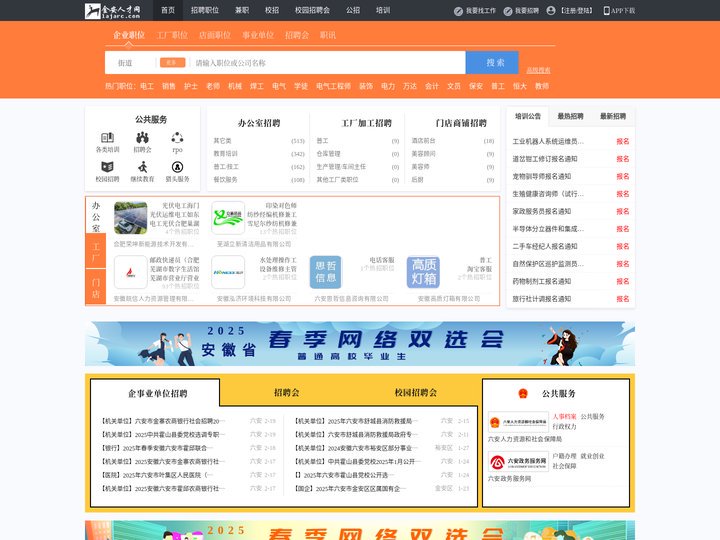Select the 店面职位 search tab
The width and height of the screenshot is (720, 540).
(x=215, y=35)
